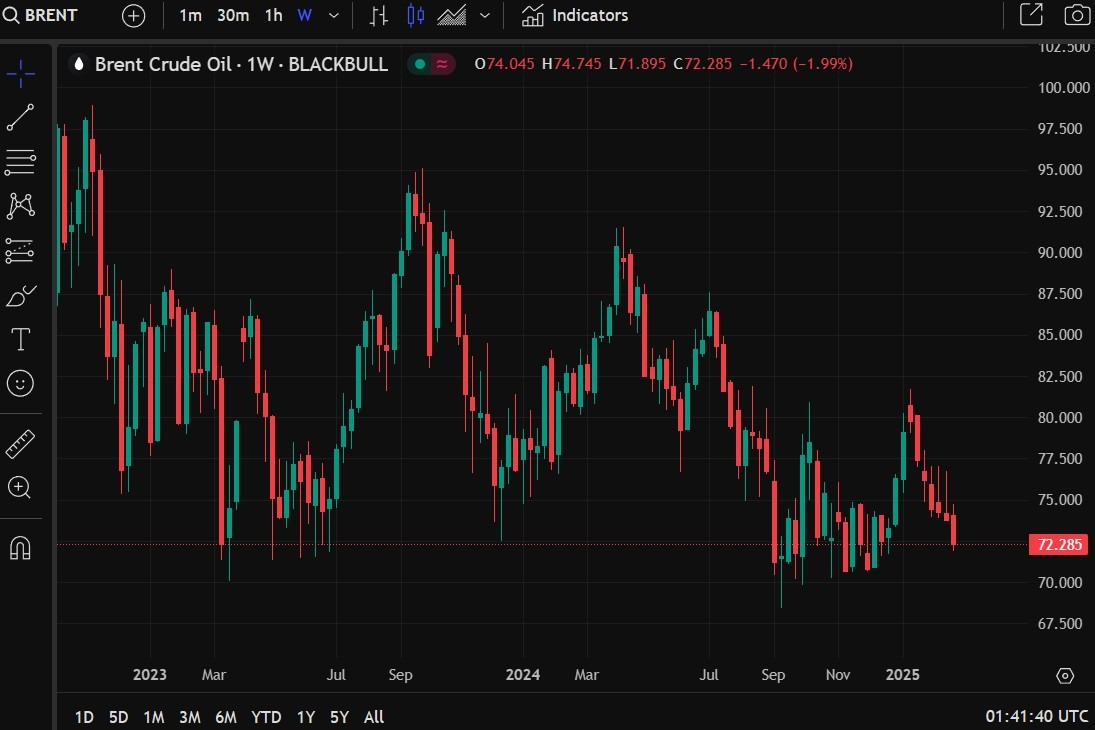Select the 3M date range

(190, 717)
